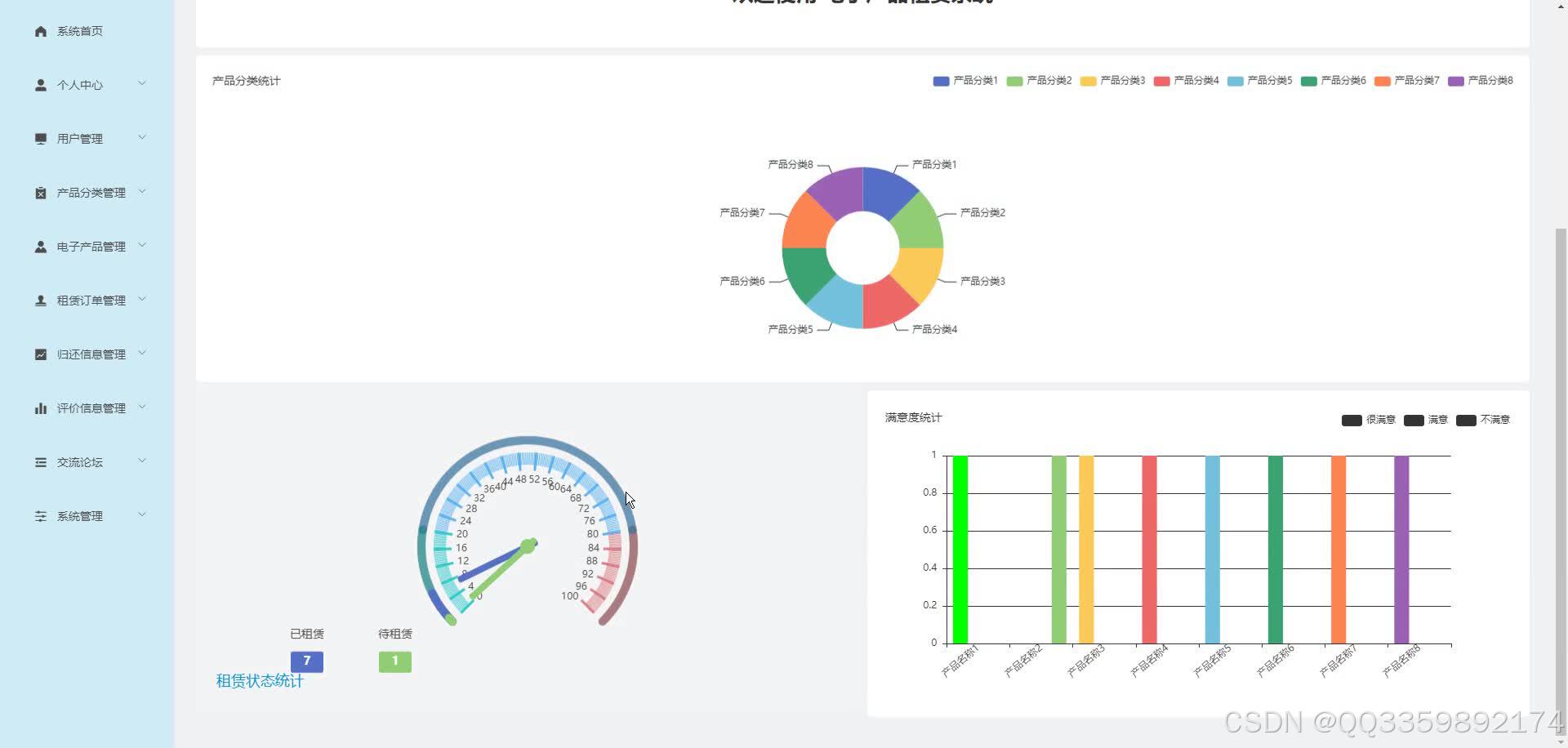Expand the 归还信息管理 menu chevron
The height and width of the screenshot is (748, 1568).
tap(142, 353)
